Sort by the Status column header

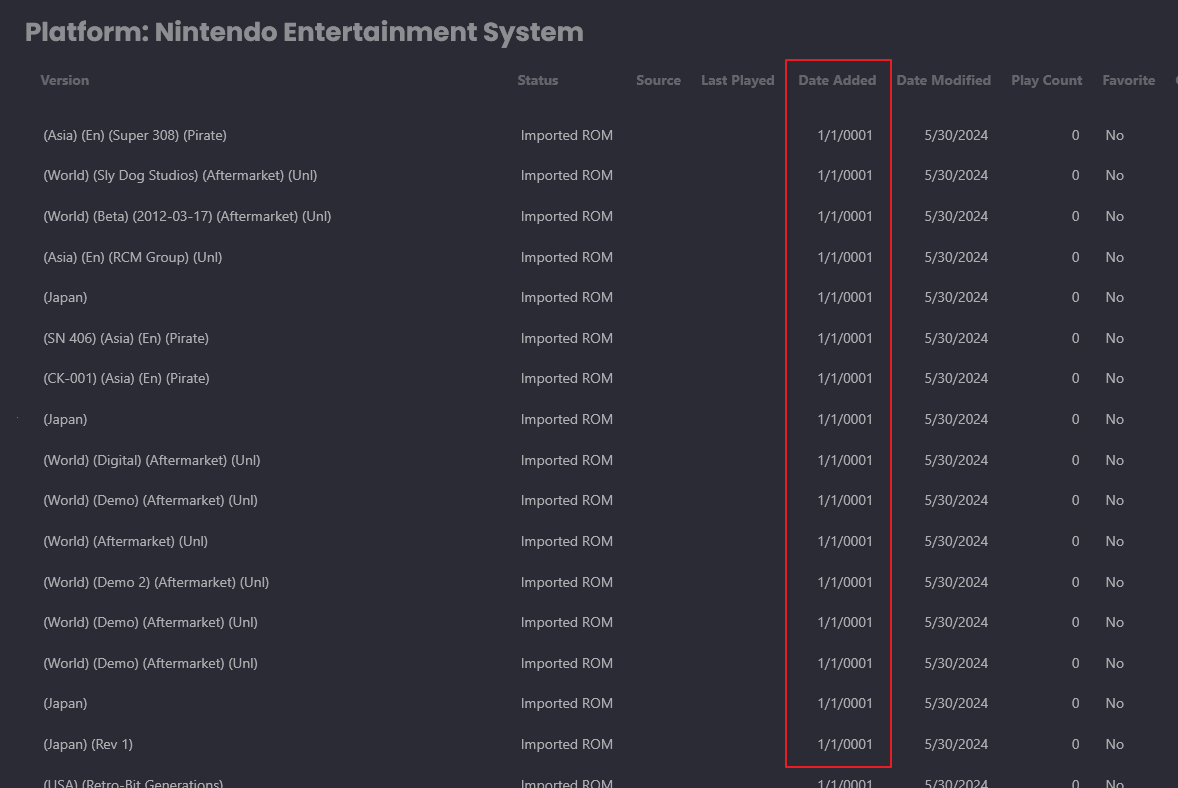coord(538,80)
